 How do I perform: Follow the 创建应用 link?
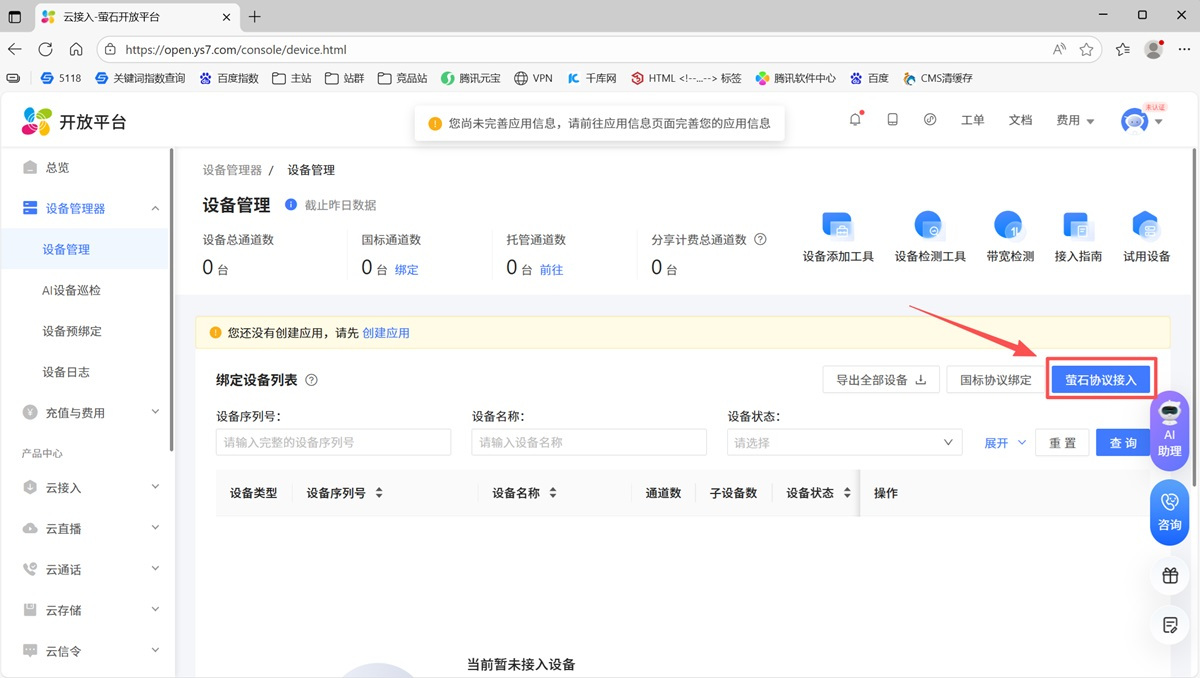386,333
